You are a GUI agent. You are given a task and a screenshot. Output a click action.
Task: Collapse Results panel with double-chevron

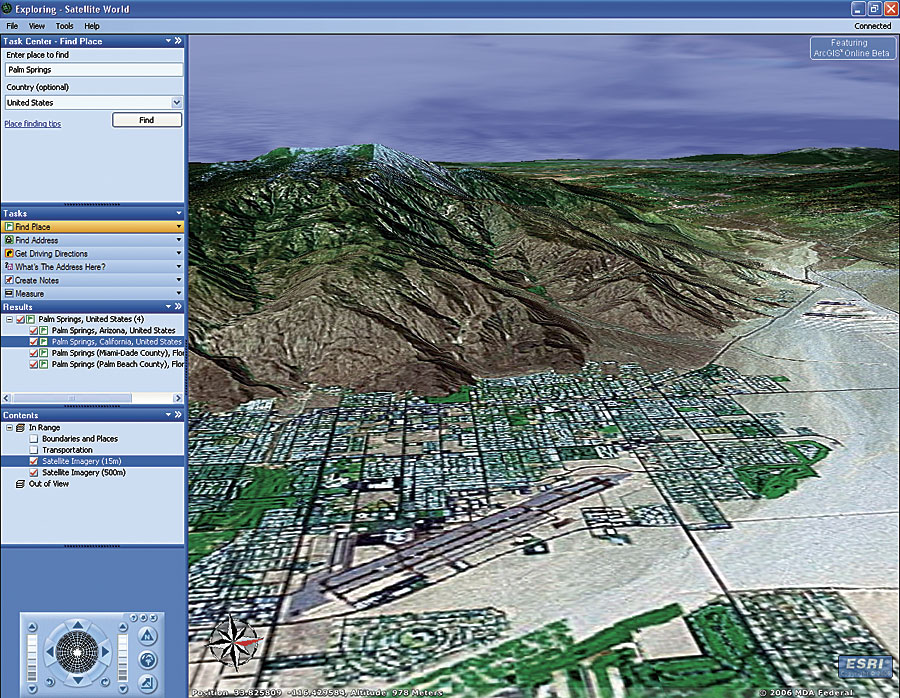tap(178, 307)
